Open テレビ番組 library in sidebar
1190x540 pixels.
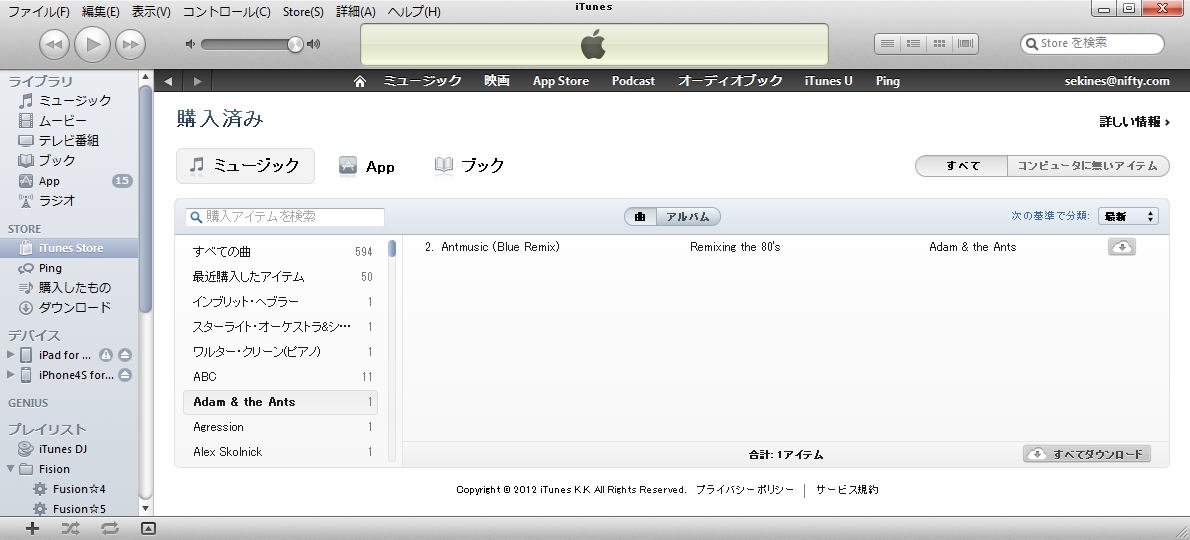(69, 141)
